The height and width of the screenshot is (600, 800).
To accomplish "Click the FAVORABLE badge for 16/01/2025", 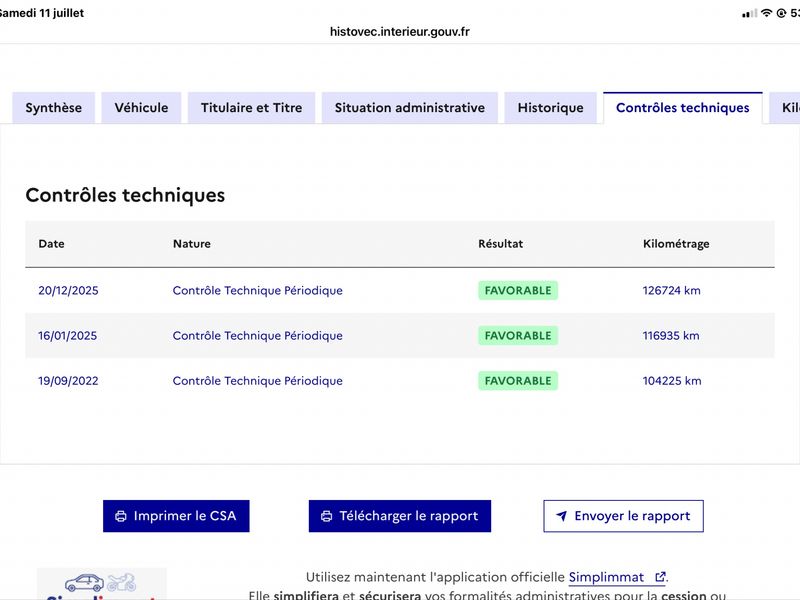I will coord(518,336).
